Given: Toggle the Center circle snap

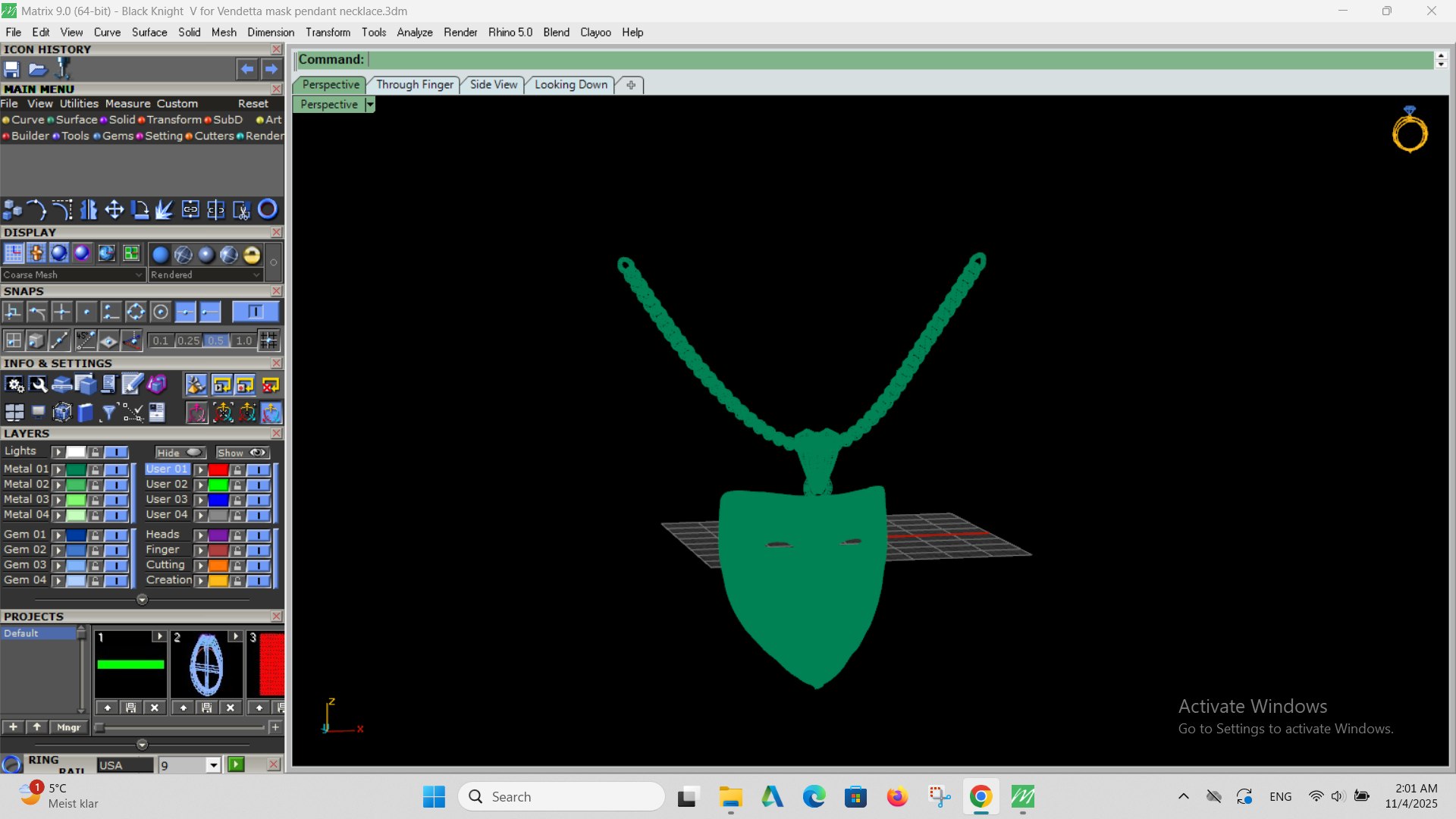Looking at the screenshot, I should pyautogui.click(x=160, y=312).
